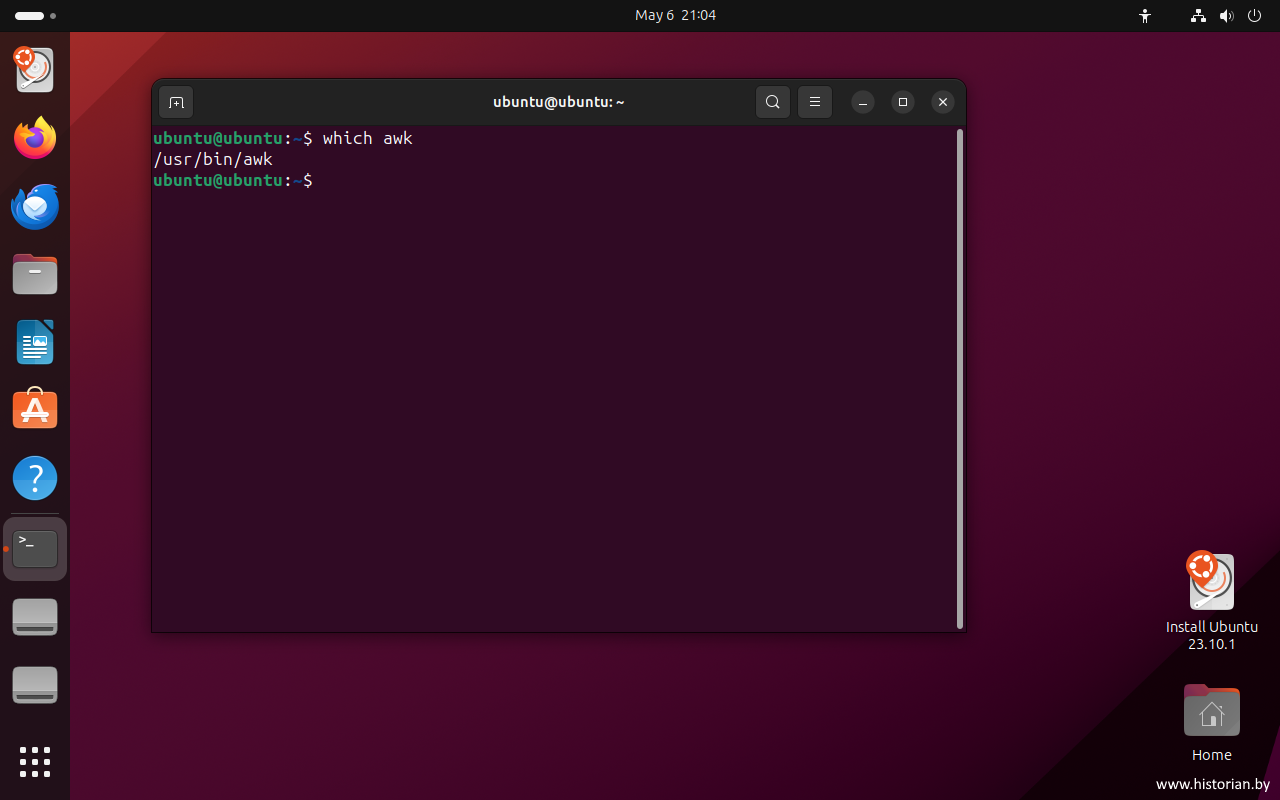Viewport: 1280px width, 800px height.
Task: Open the clock and calendar menu
Action: coord(675,16)
